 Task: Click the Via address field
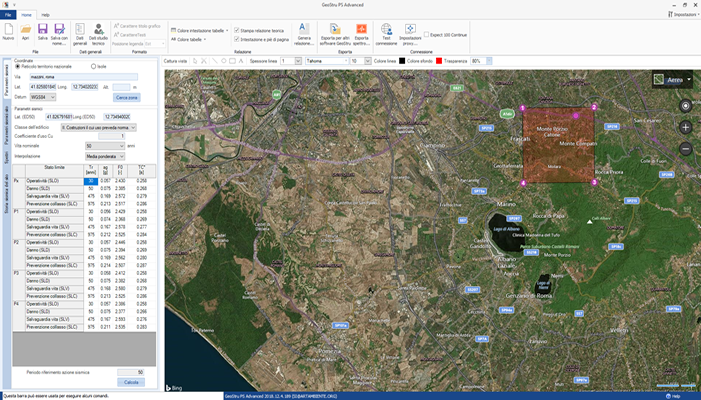(84, 77)
